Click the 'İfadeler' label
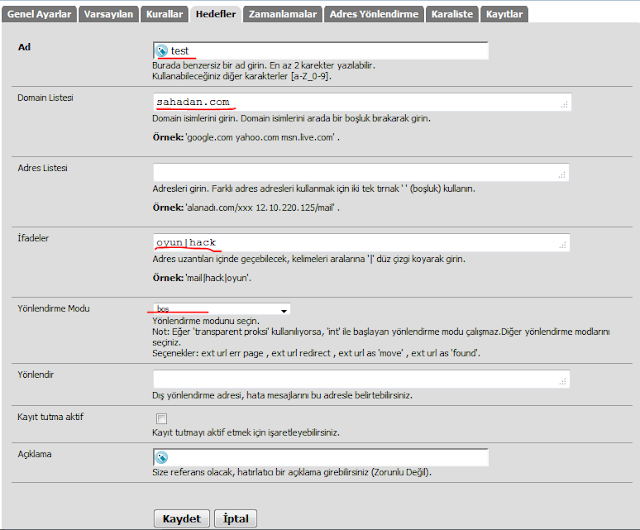This screenshot has height=530, width=640. (33, 238)
